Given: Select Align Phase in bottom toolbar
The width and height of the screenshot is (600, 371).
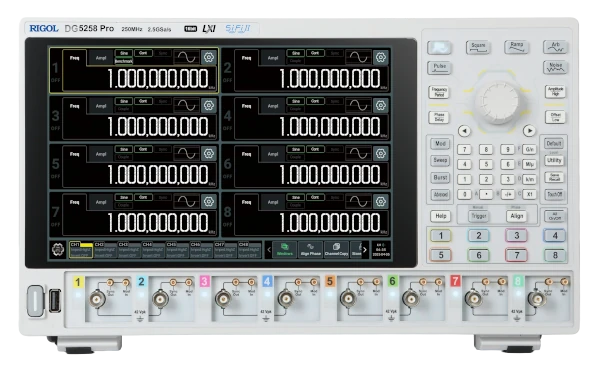Looking at the screenshot, I should [310, 249].
